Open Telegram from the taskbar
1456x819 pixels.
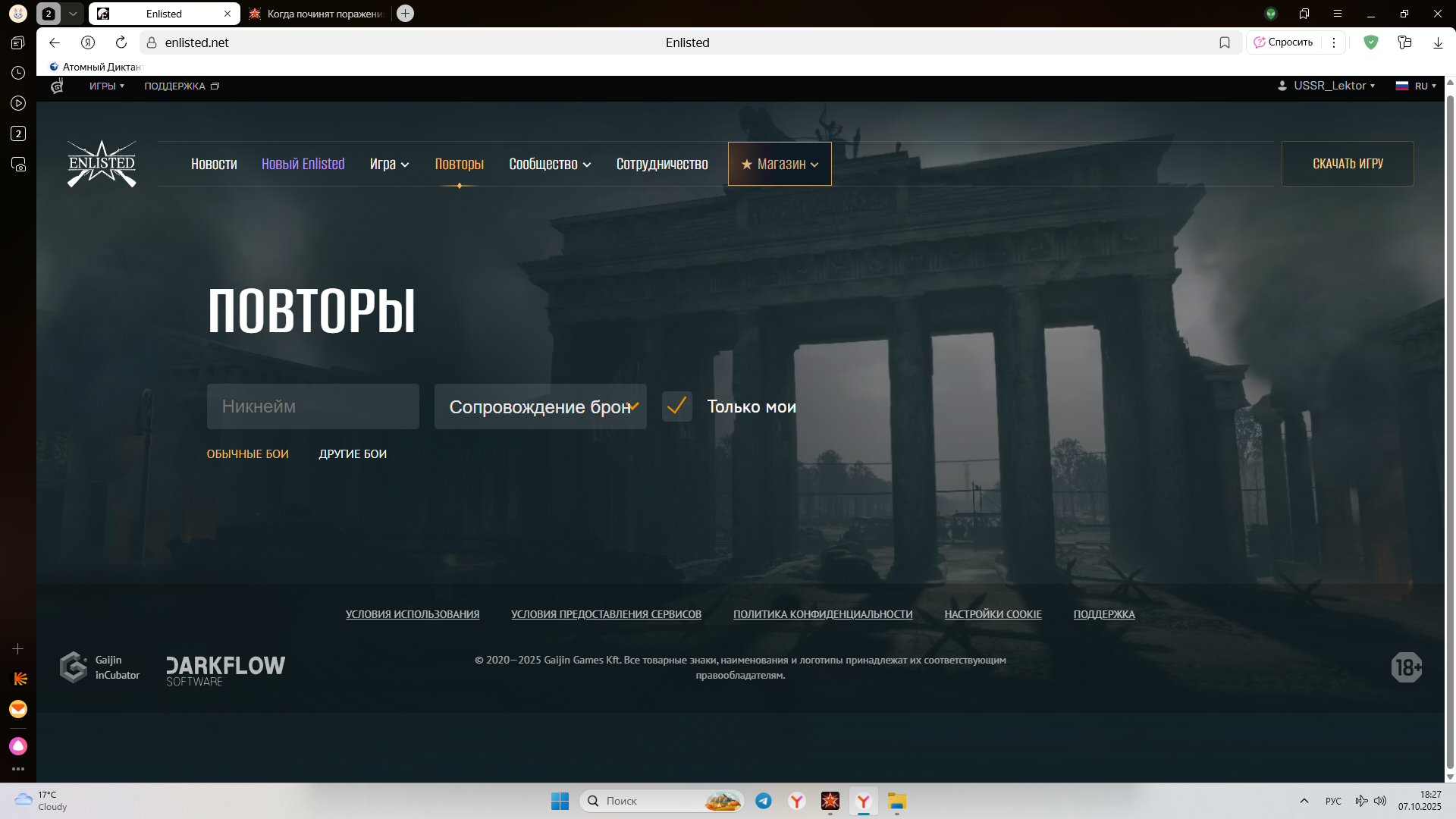(764, 801)
